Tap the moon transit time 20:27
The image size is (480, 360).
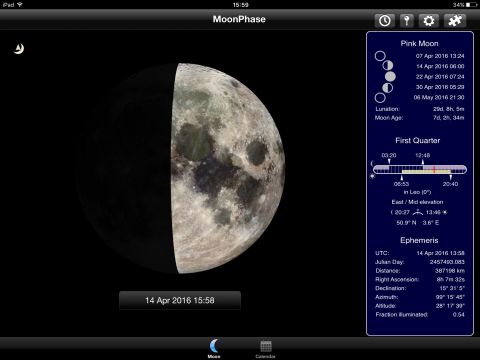[402, 212]
